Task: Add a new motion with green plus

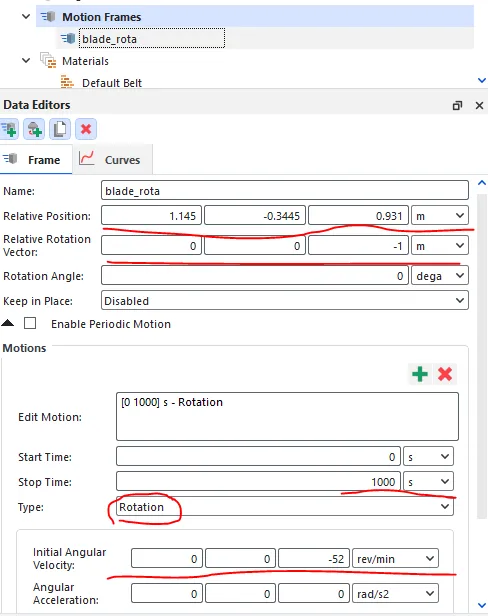Action: point(420,374)
